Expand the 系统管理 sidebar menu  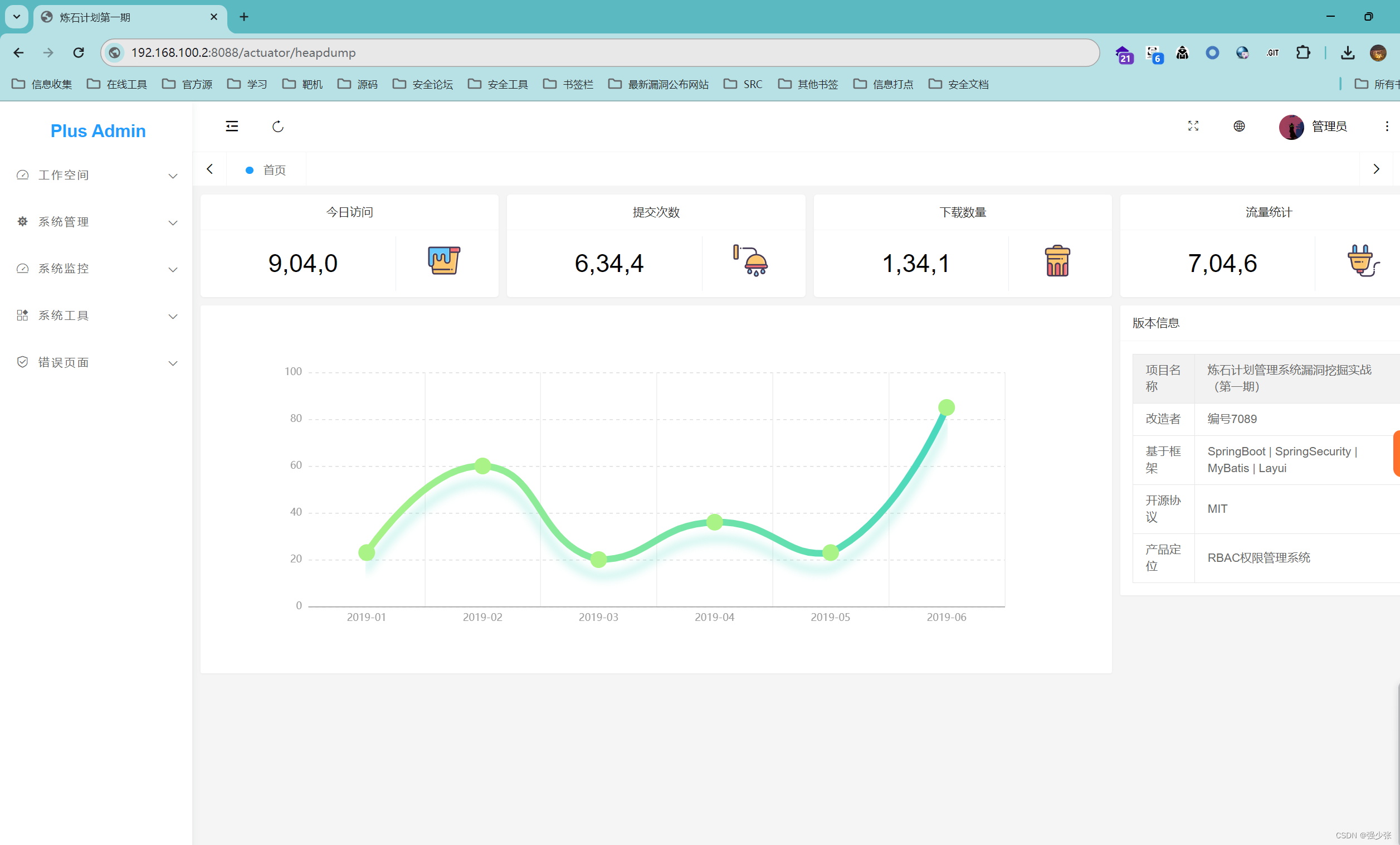[x=96, y=222]
